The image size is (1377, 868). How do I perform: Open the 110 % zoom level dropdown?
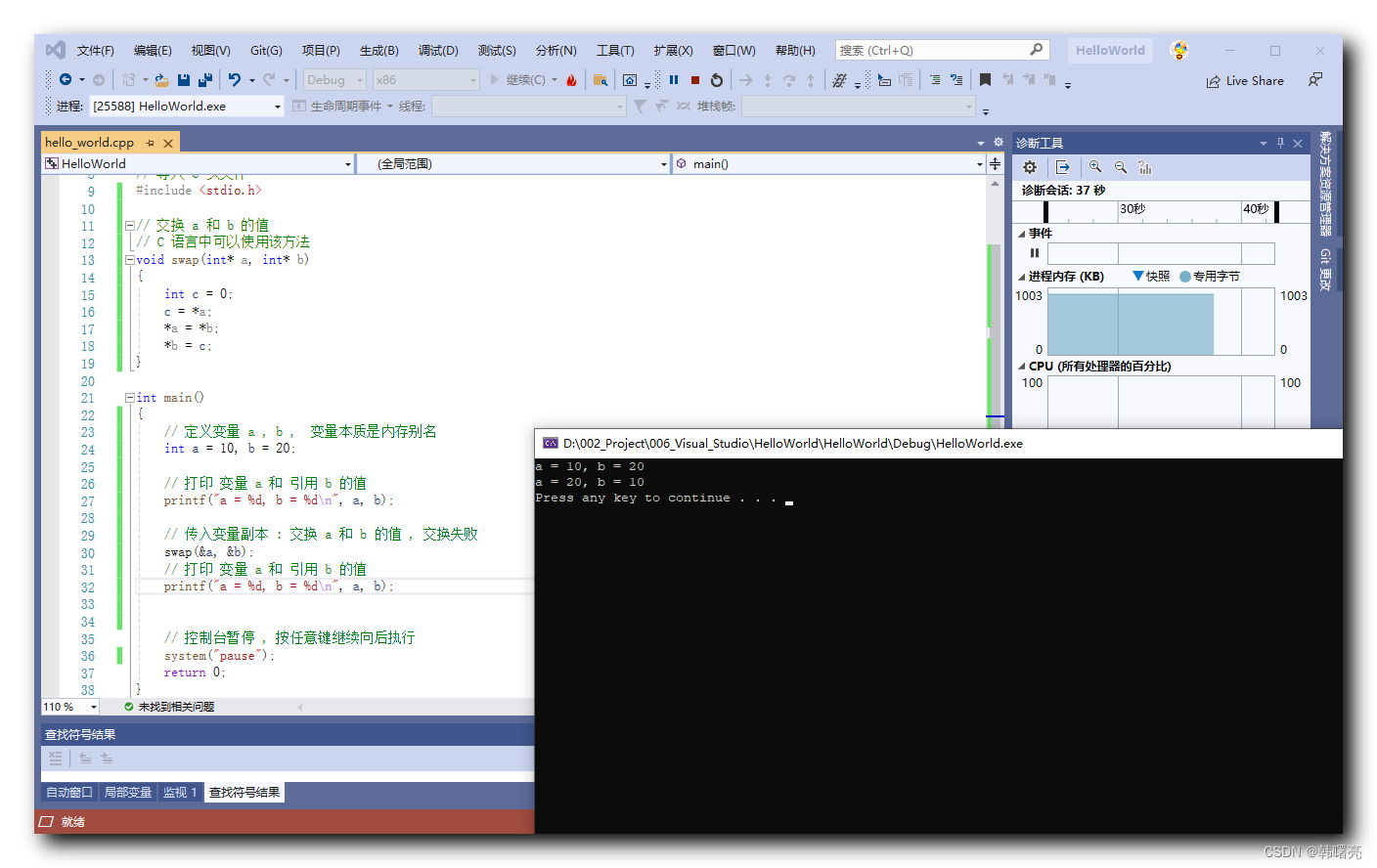point(70,707)
